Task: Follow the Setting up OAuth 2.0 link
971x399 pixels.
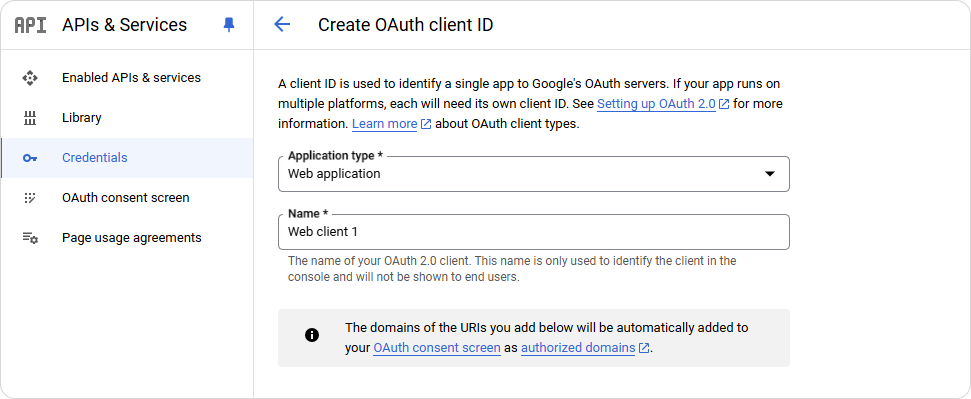Action: (x=656, y=104)
